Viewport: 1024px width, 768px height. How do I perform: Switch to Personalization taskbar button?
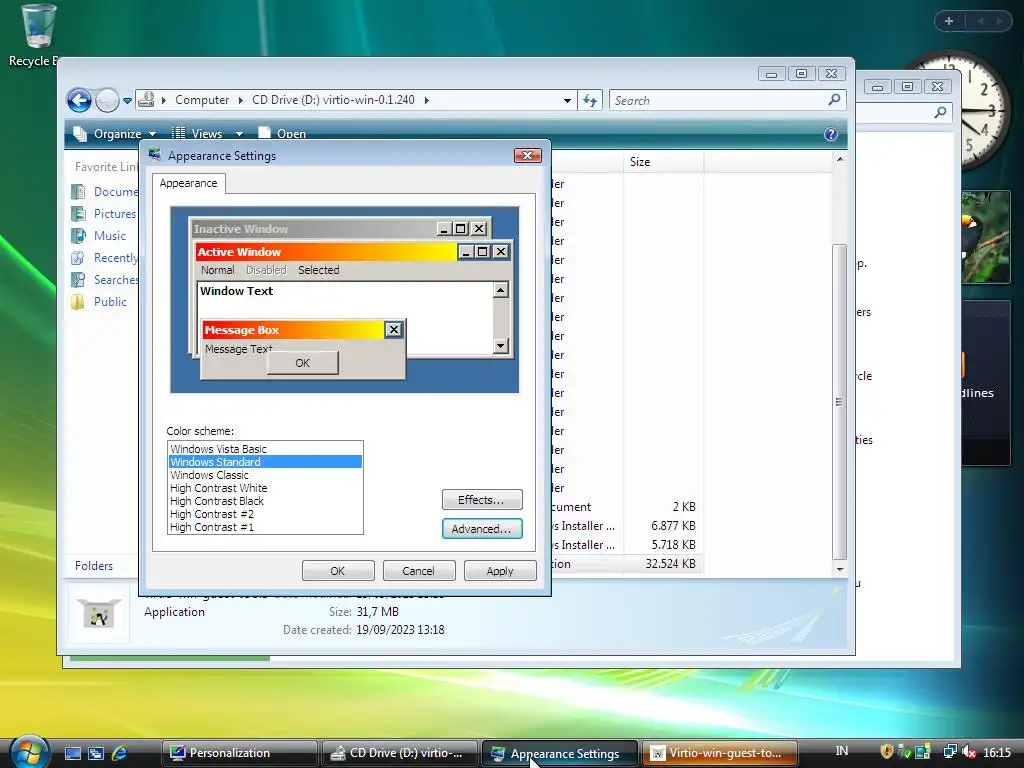pyautogui.click(x=239, y=753)
